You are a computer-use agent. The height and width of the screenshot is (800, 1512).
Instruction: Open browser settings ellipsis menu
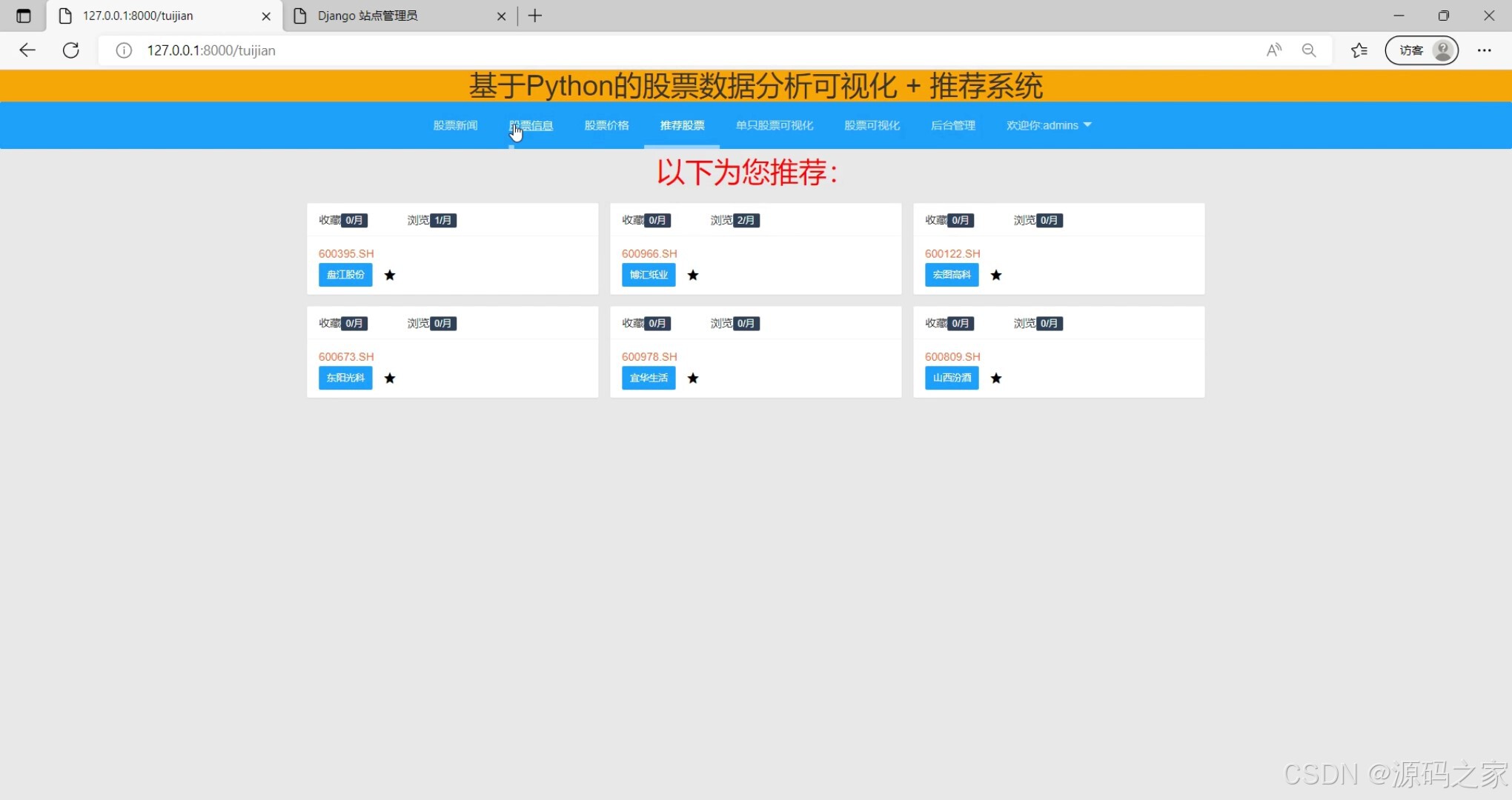1484,50
